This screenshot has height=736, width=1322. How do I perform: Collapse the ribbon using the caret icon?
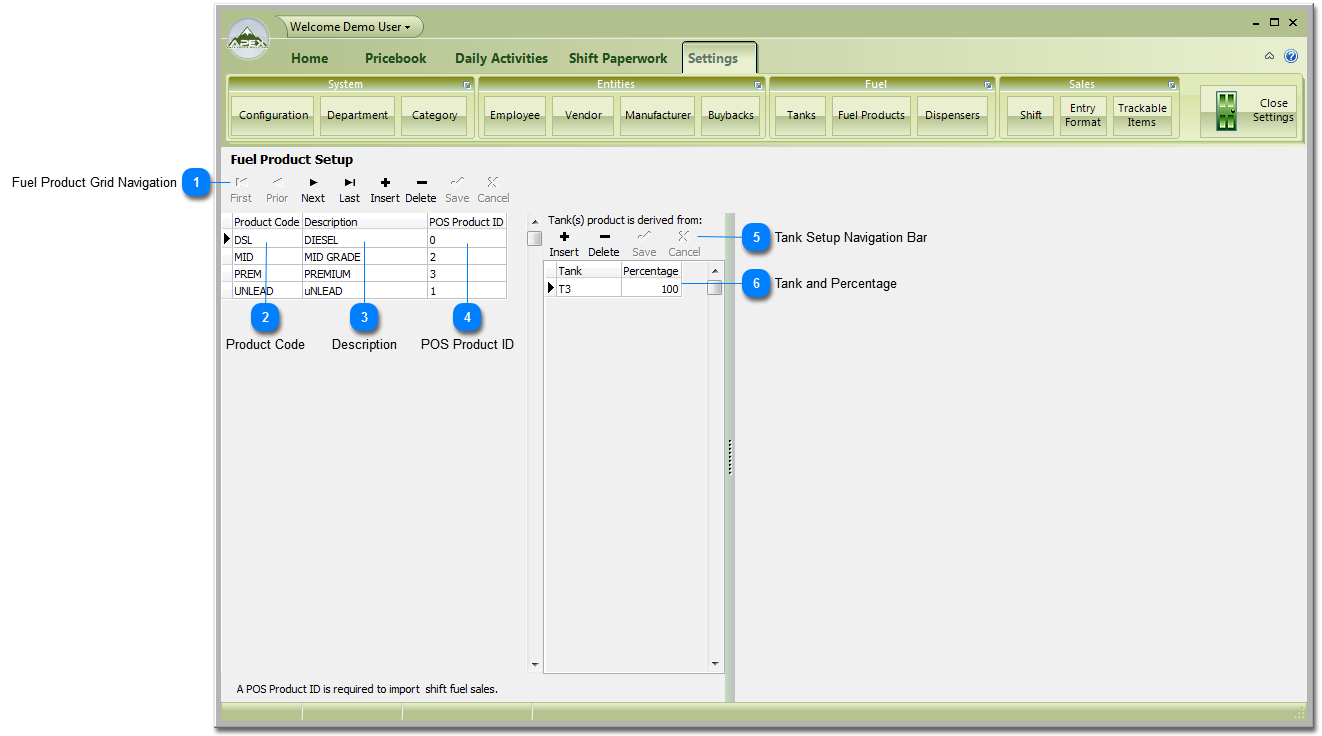[x=1270, y=57]
